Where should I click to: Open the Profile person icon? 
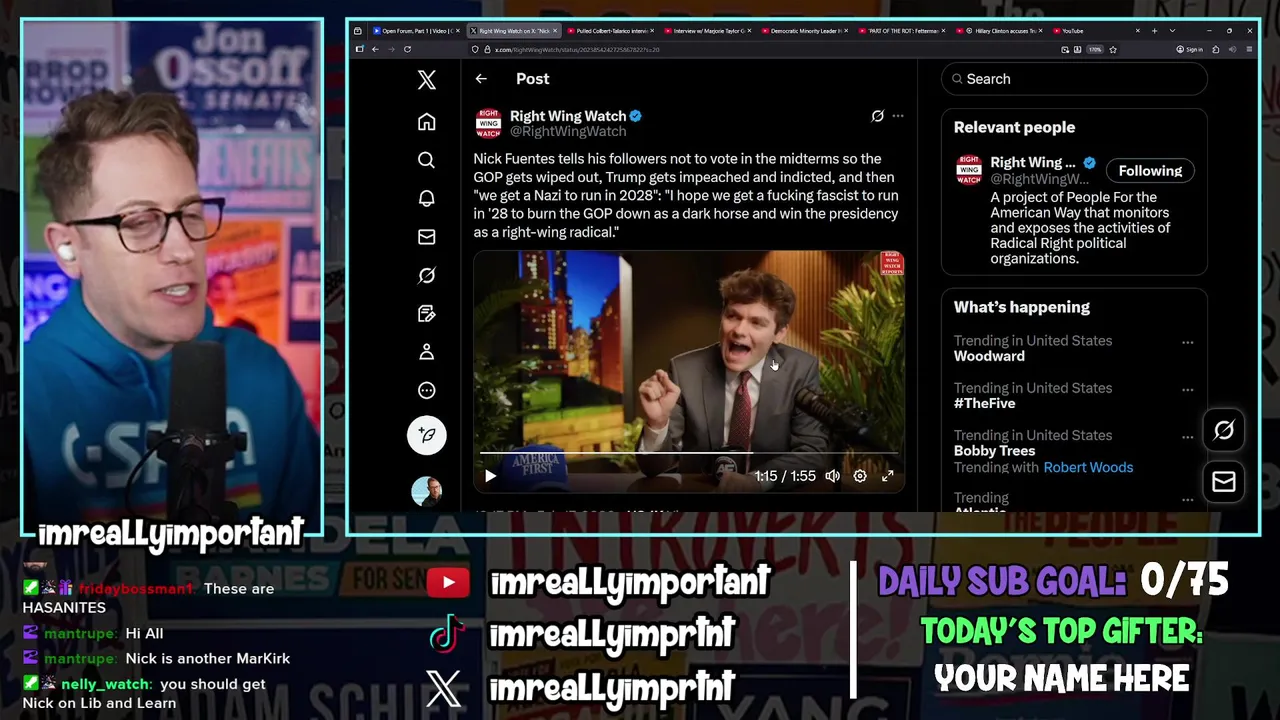427,352
